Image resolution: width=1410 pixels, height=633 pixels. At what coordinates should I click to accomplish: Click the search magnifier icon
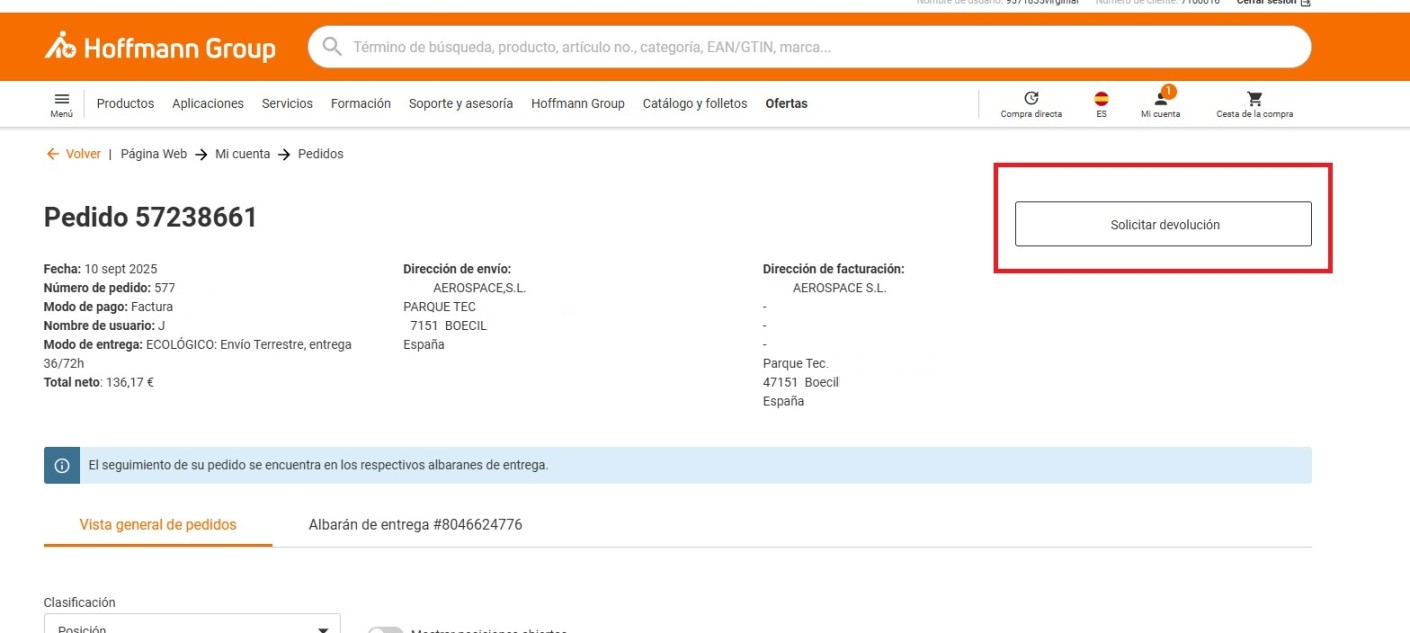point(333,47)
